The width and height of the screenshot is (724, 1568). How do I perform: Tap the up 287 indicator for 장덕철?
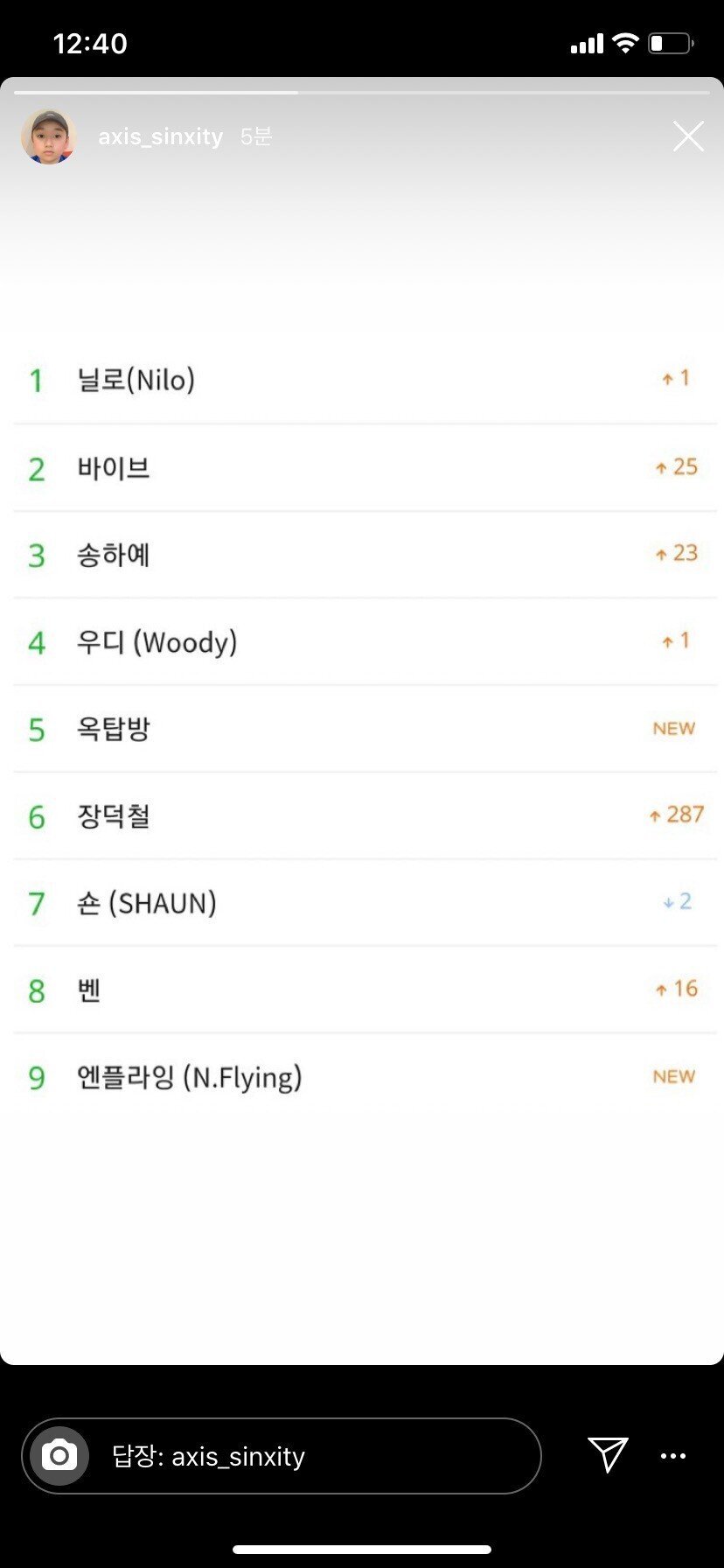tap(676, 815)
